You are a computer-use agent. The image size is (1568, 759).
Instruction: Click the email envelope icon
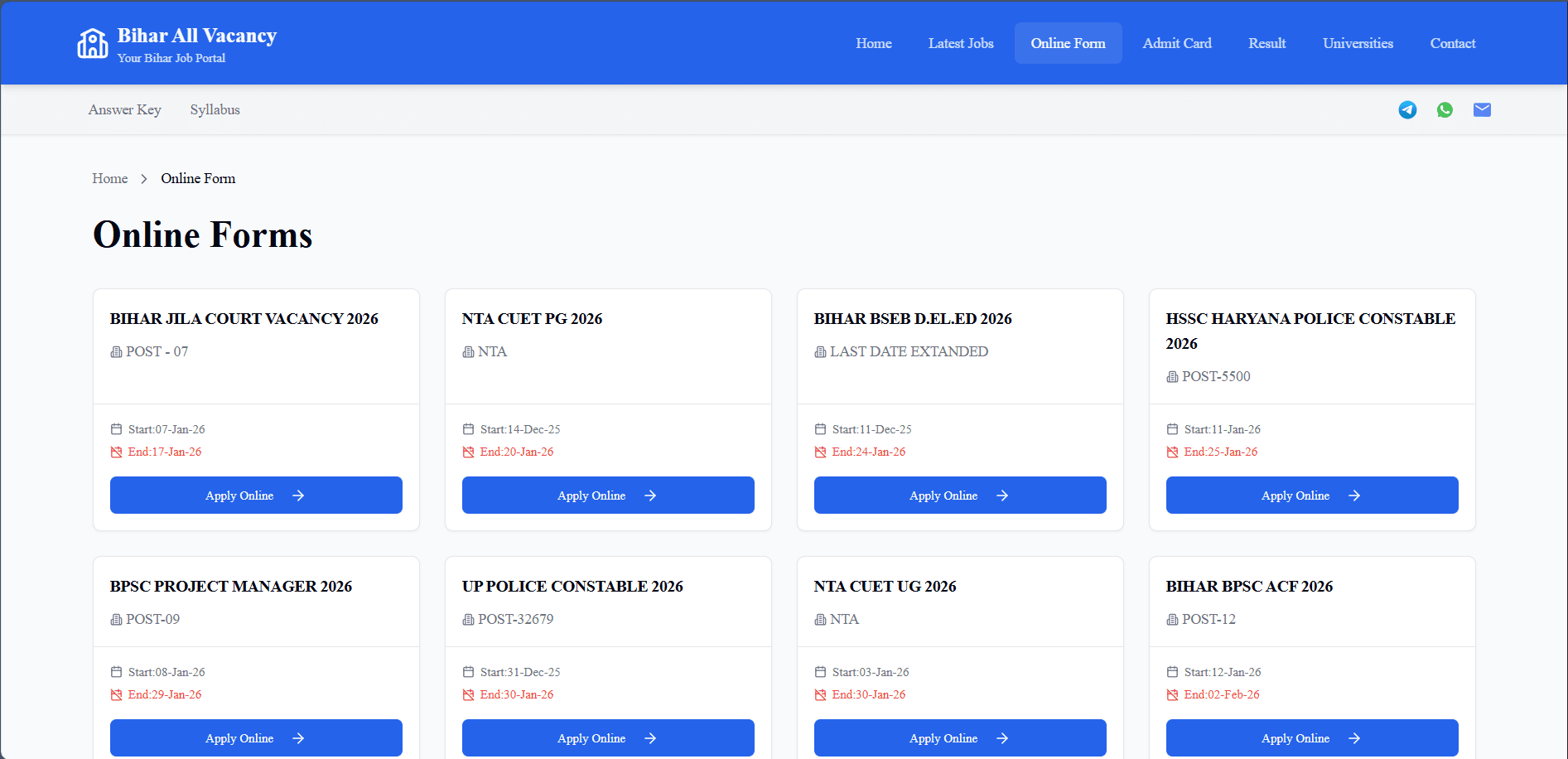tap(1482, 109)
